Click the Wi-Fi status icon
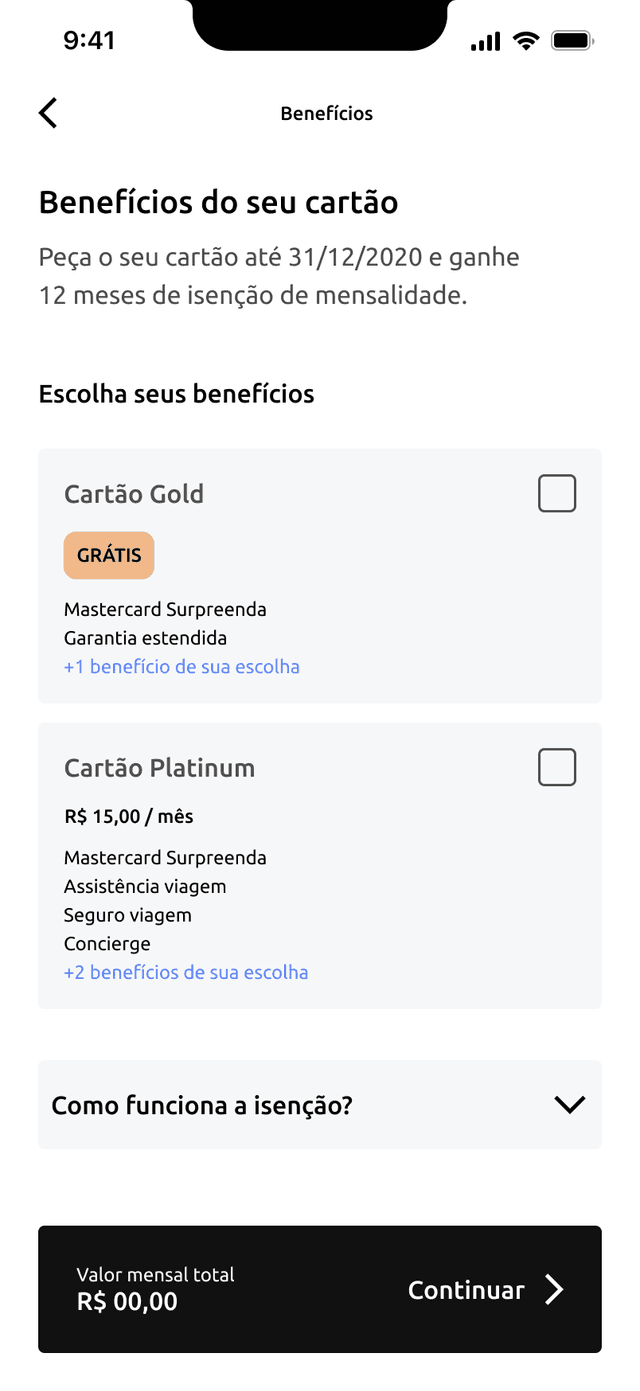 click(x=525, y=41)
